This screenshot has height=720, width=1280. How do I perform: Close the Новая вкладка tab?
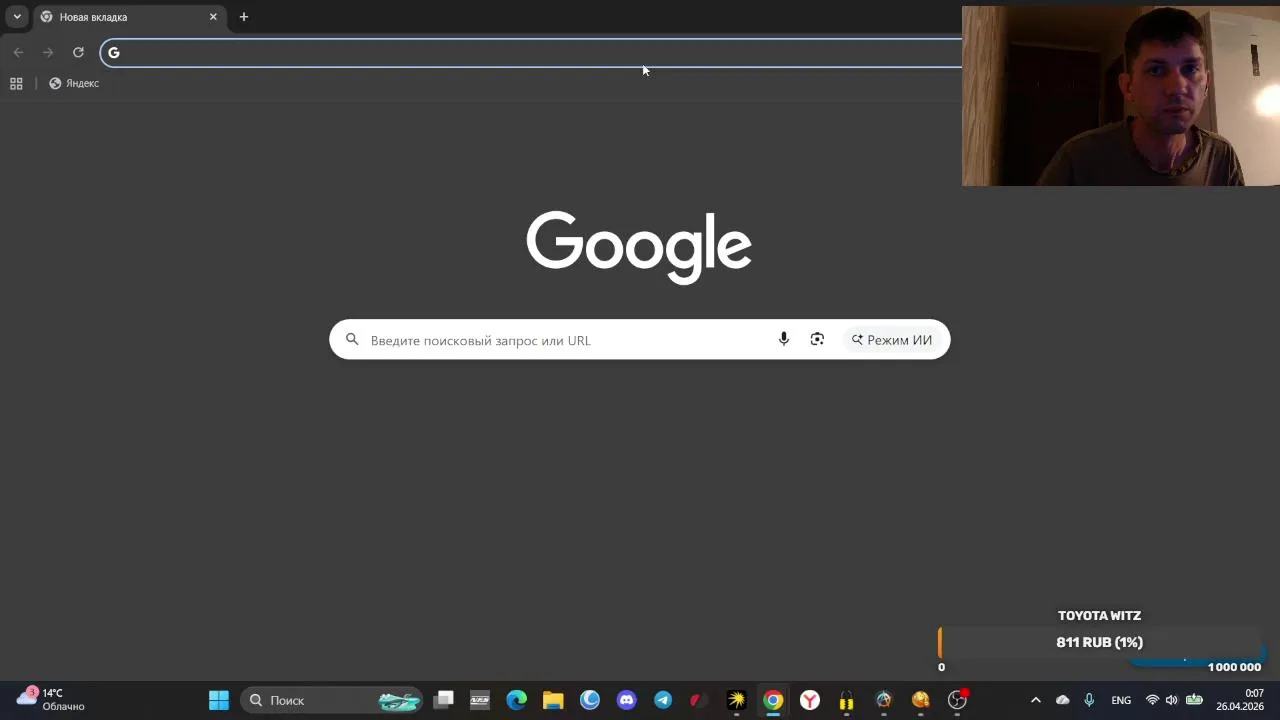coord(213,17)
